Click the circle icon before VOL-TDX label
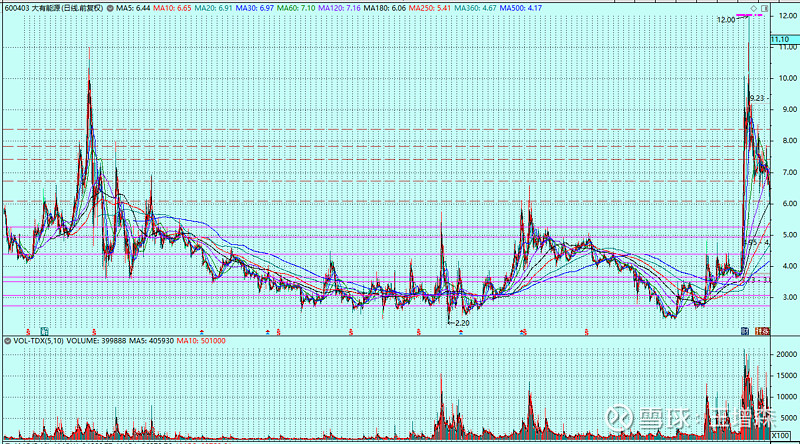Viewport: 800px width, 444px height. [x=7, y=341]
